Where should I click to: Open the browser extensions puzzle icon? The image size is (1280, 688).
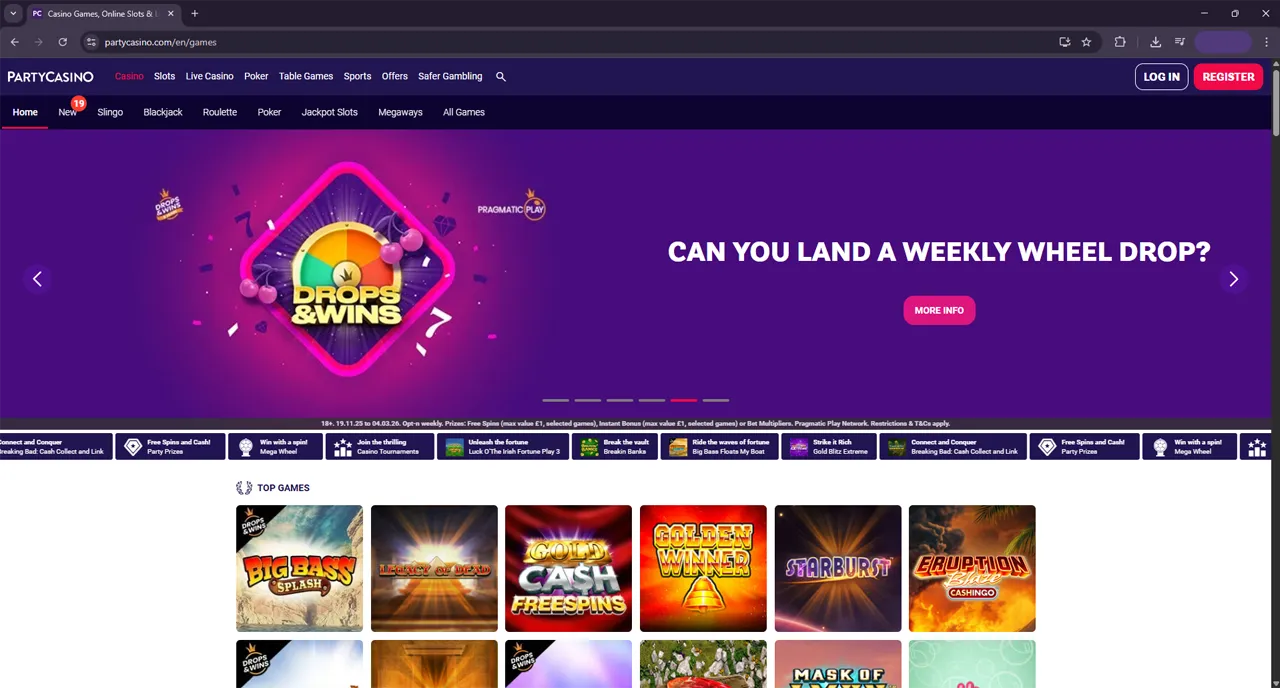[1120, 42]
